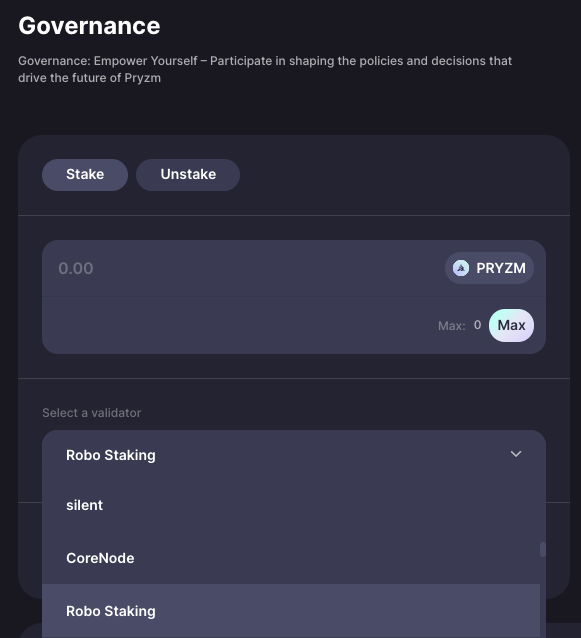Click the Governance page heading
This screenshot has width=581, height=638.
pos(89,26)
